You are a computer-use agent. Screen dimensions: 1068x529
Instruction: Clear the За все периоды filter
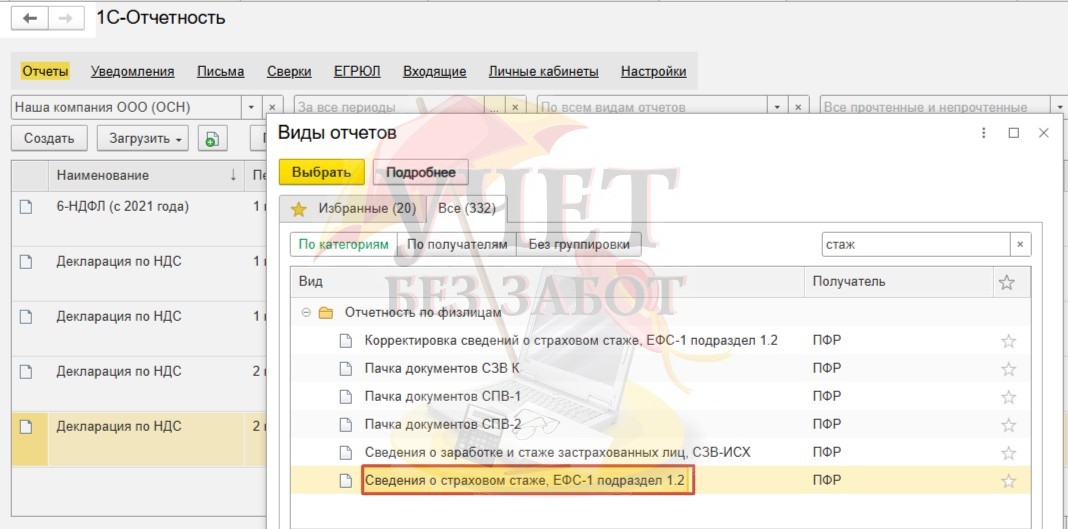click(515, 108)
